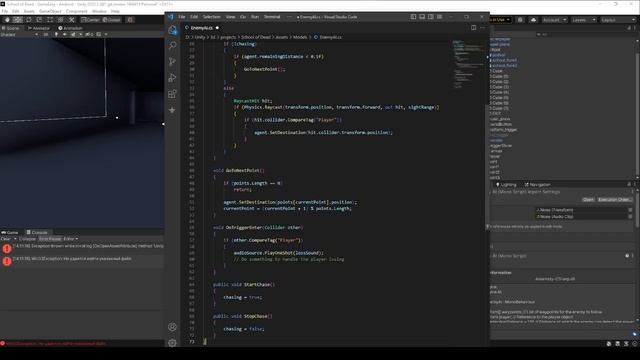Click the Execution Order button in Inspector
640x360 pixels.
[x=614, y=200]
